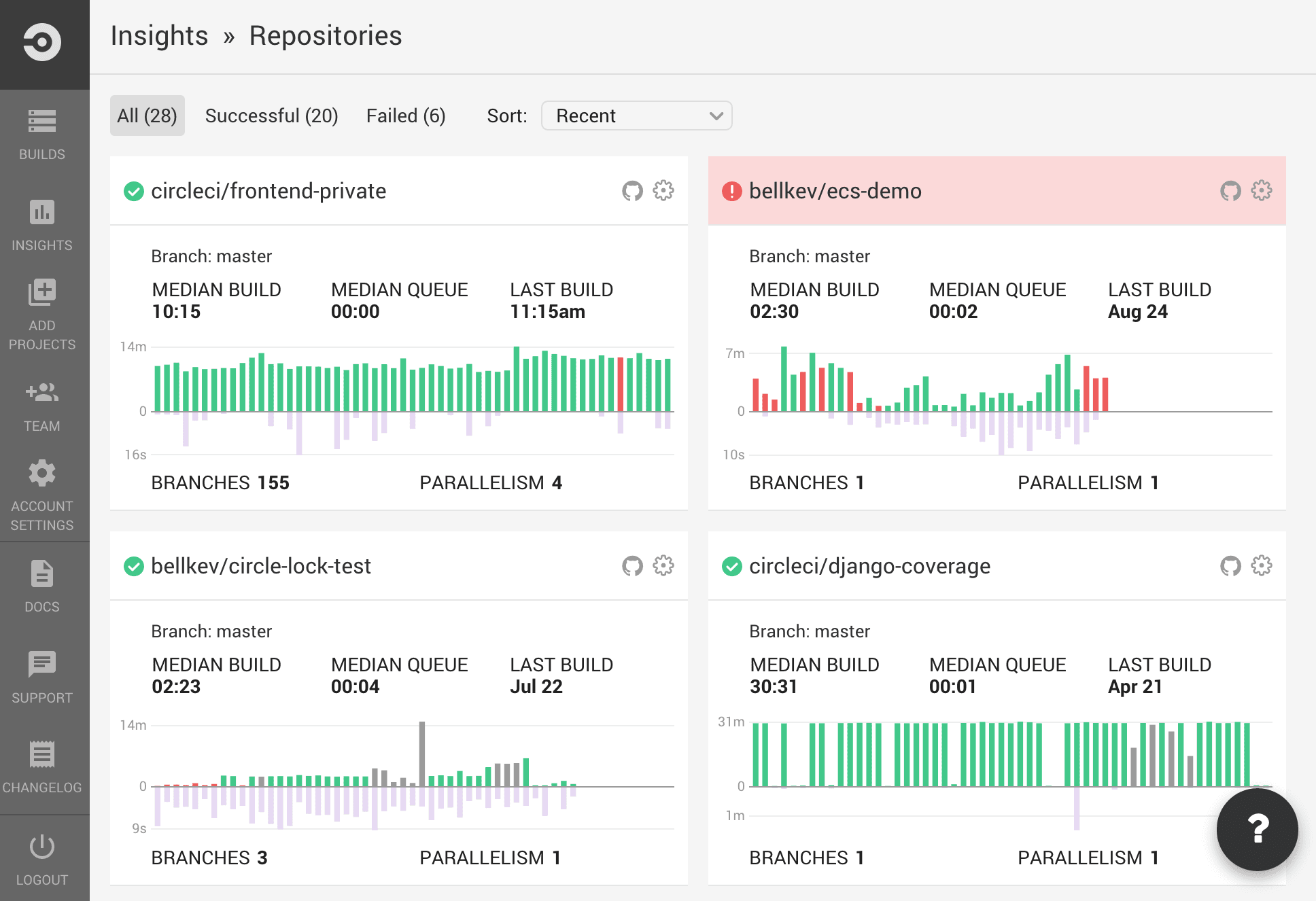1316x901 pixels.
Task: Open the GitHub page for circleci/frontend-private
Action: tap(632, 191)
